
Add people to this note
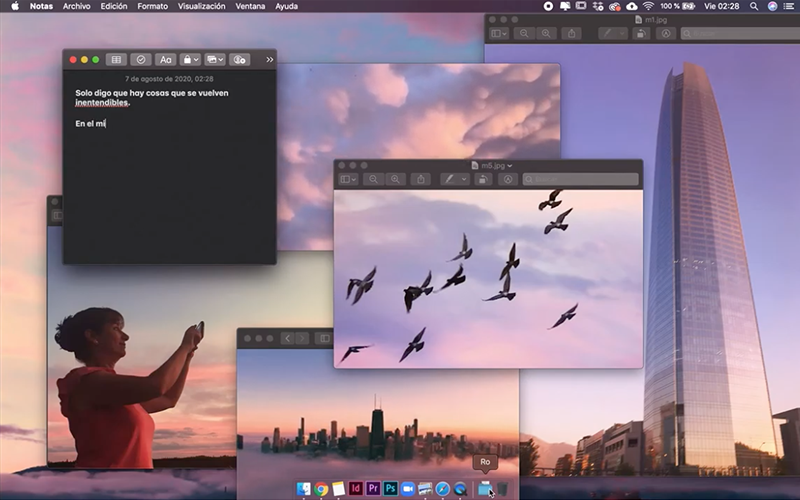(239, 60)
